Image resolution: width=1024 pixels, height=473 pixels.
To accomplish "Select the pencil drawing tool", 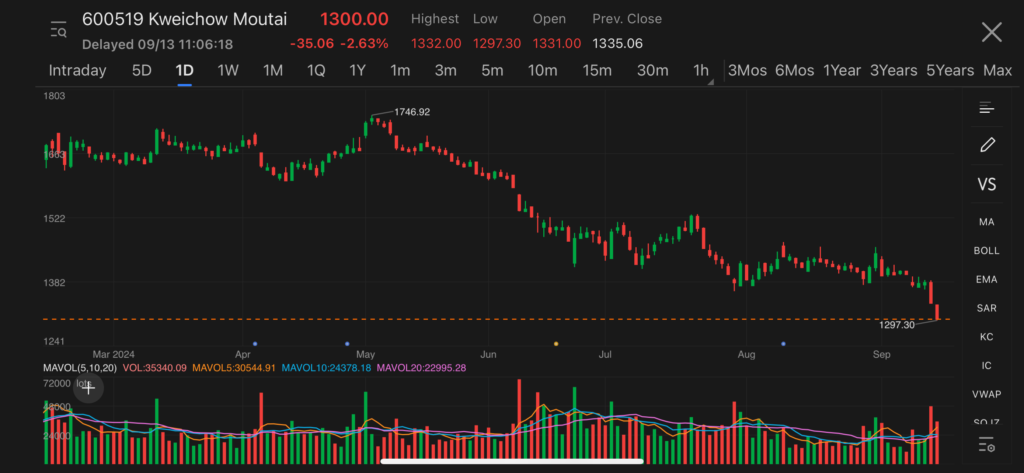I will point(987,145).
